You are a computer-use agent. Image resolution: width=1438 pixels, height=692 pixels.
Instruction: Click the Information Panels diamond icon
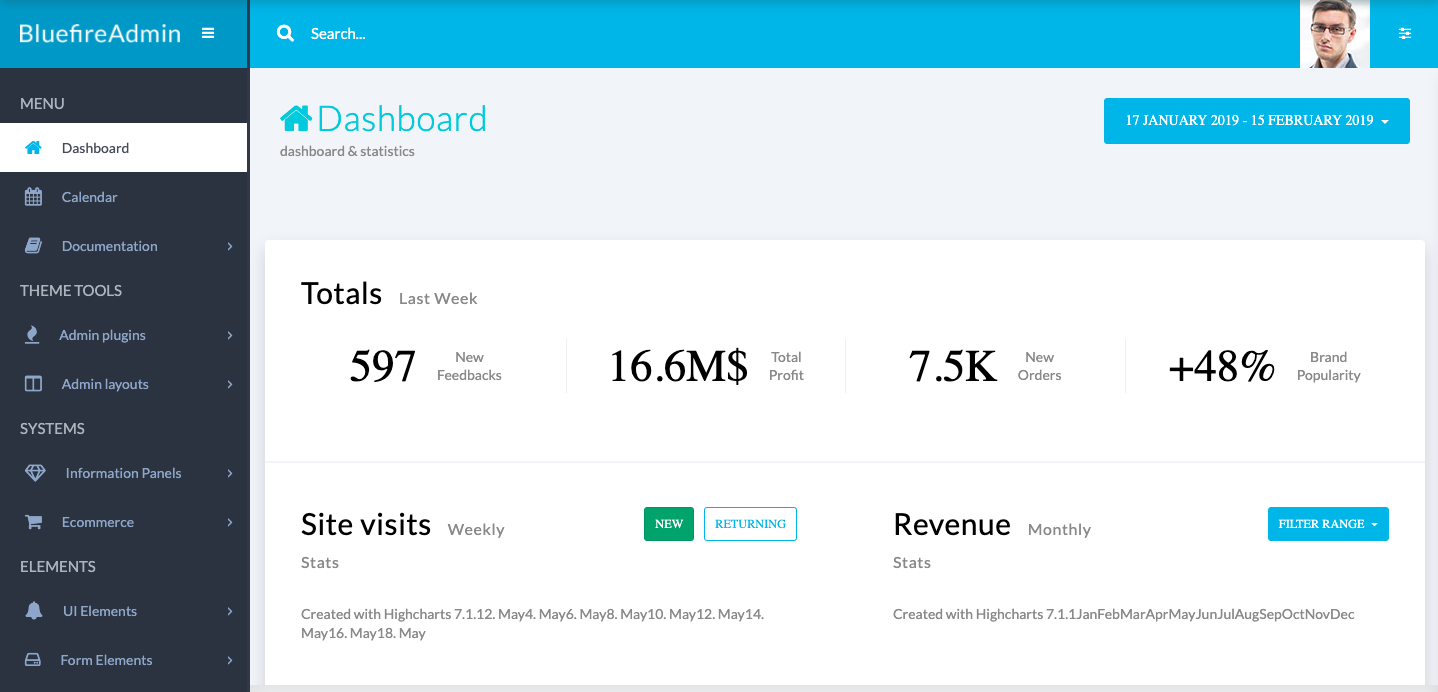pos(35,473)
